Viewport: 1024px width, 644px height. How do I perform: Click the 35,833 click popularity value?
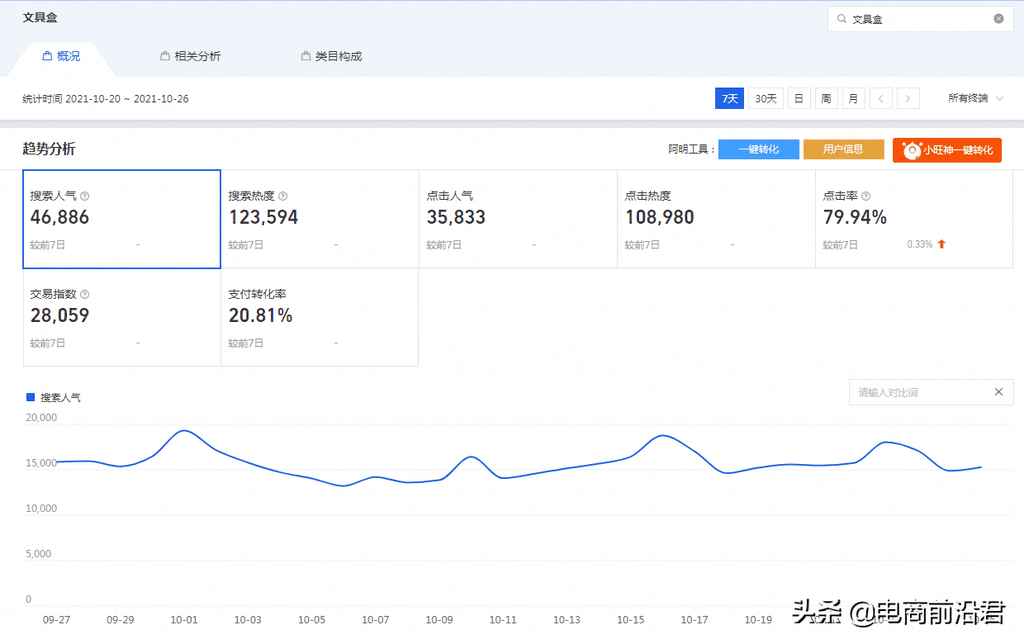(x=456, y=217)
